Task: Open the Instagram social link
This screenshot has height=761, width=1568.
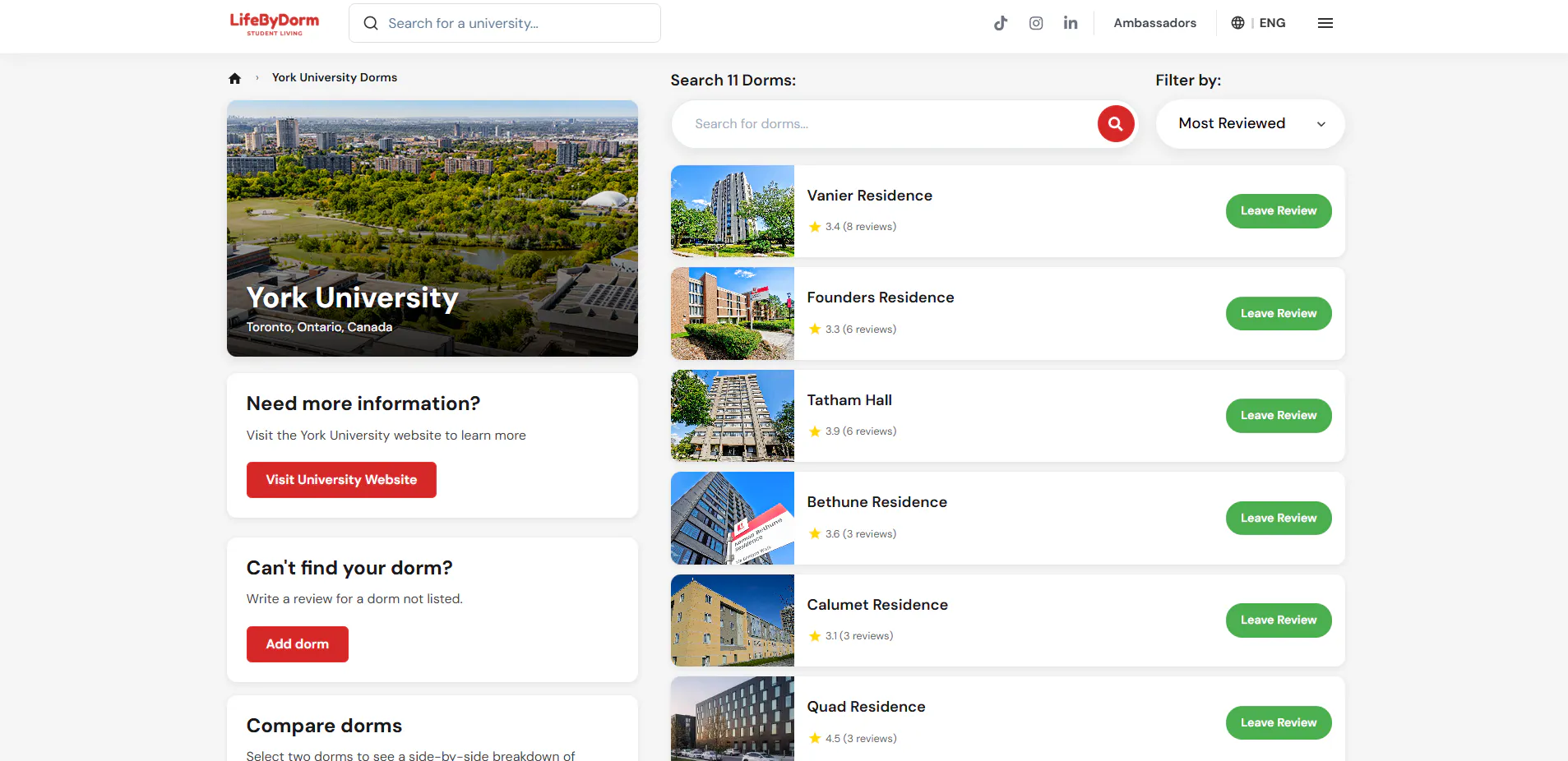Action: 1036,23
